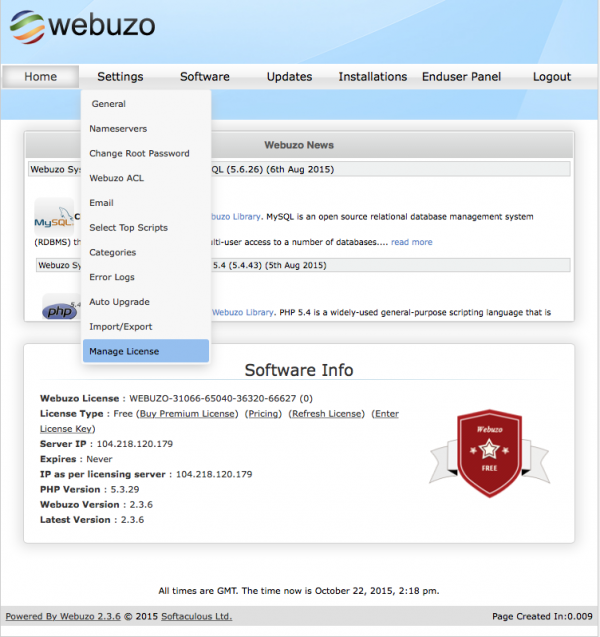The height and width of the screenshot is (637, 600).
Task: Click the Webuzo logo
Action: 82,26
